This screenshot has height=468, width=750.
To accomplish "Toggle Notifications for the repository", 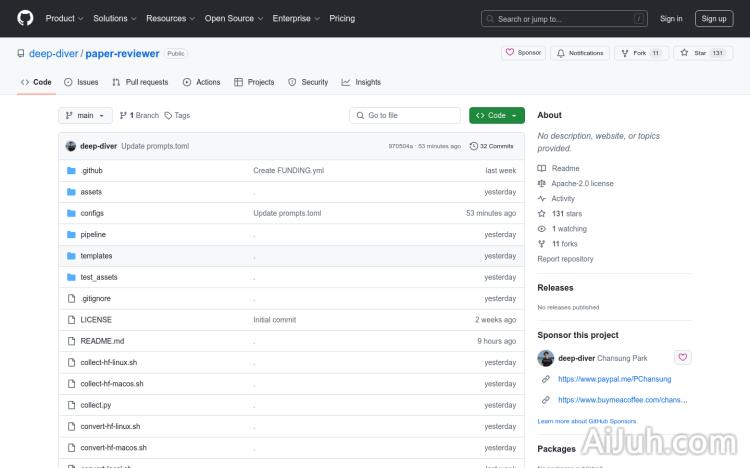I will tap(580, 53).
